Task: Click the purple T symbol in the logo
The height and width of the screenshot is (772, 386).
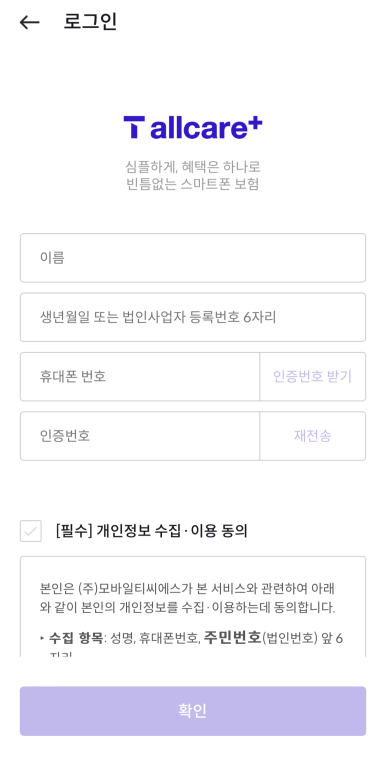Action: click(x=134, y=127)
